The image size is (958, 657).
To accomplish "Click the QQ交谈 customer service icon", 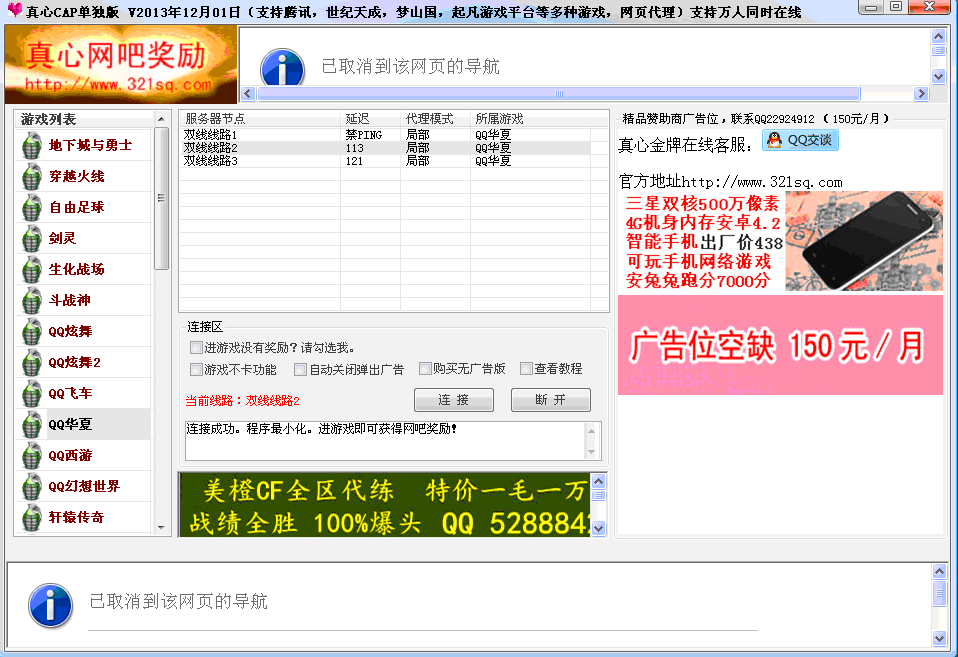I will (800, 141).
